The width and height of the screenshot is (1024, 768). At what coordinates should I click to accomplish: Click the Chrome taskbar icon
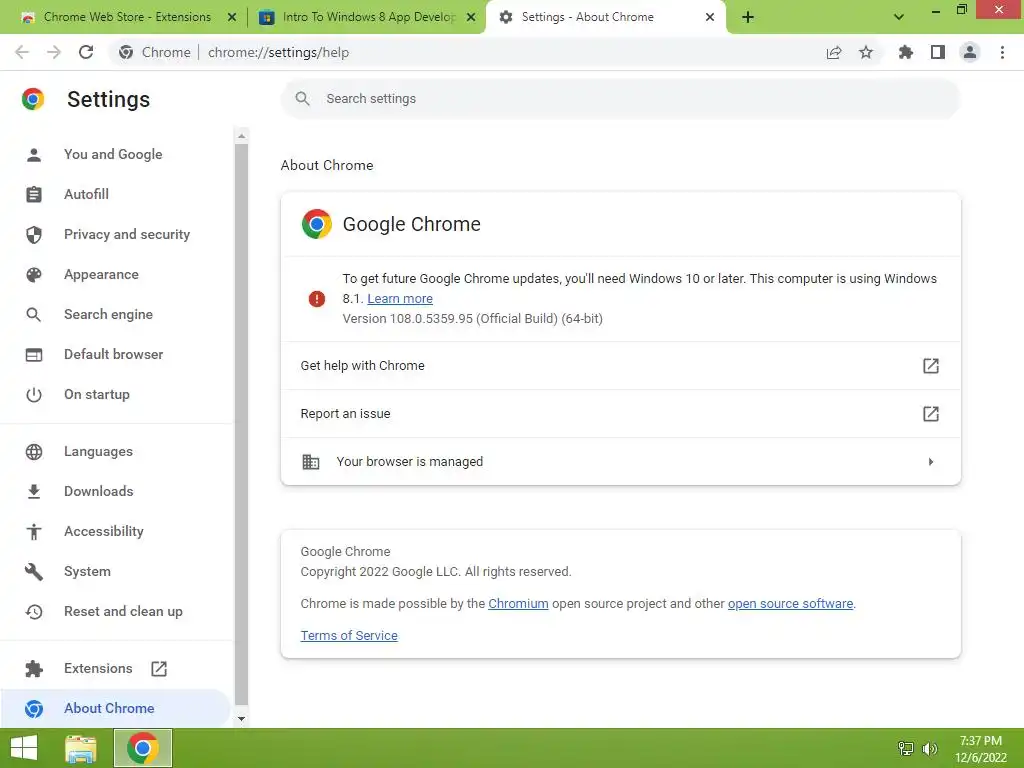coord(143,748)
